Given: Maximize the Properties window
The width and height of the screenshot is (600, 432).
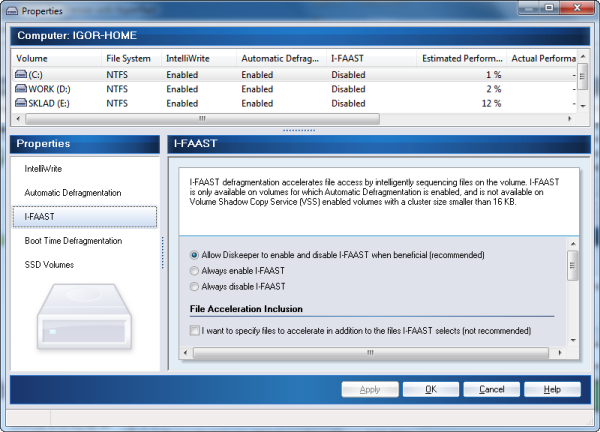Looking at the screenshot, I should pyautogui.click(x=549, y=7).
